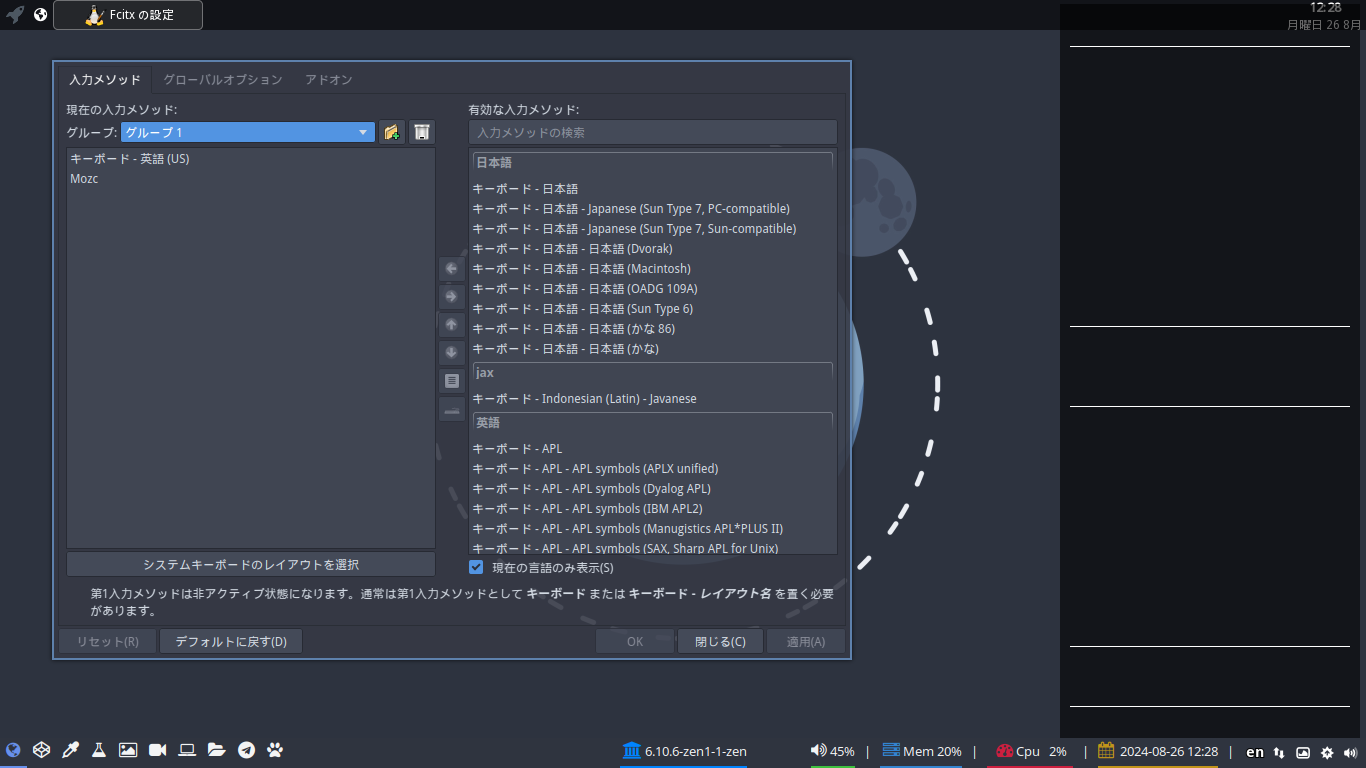Click 閉じる(C) button

(x=720, y=641)
